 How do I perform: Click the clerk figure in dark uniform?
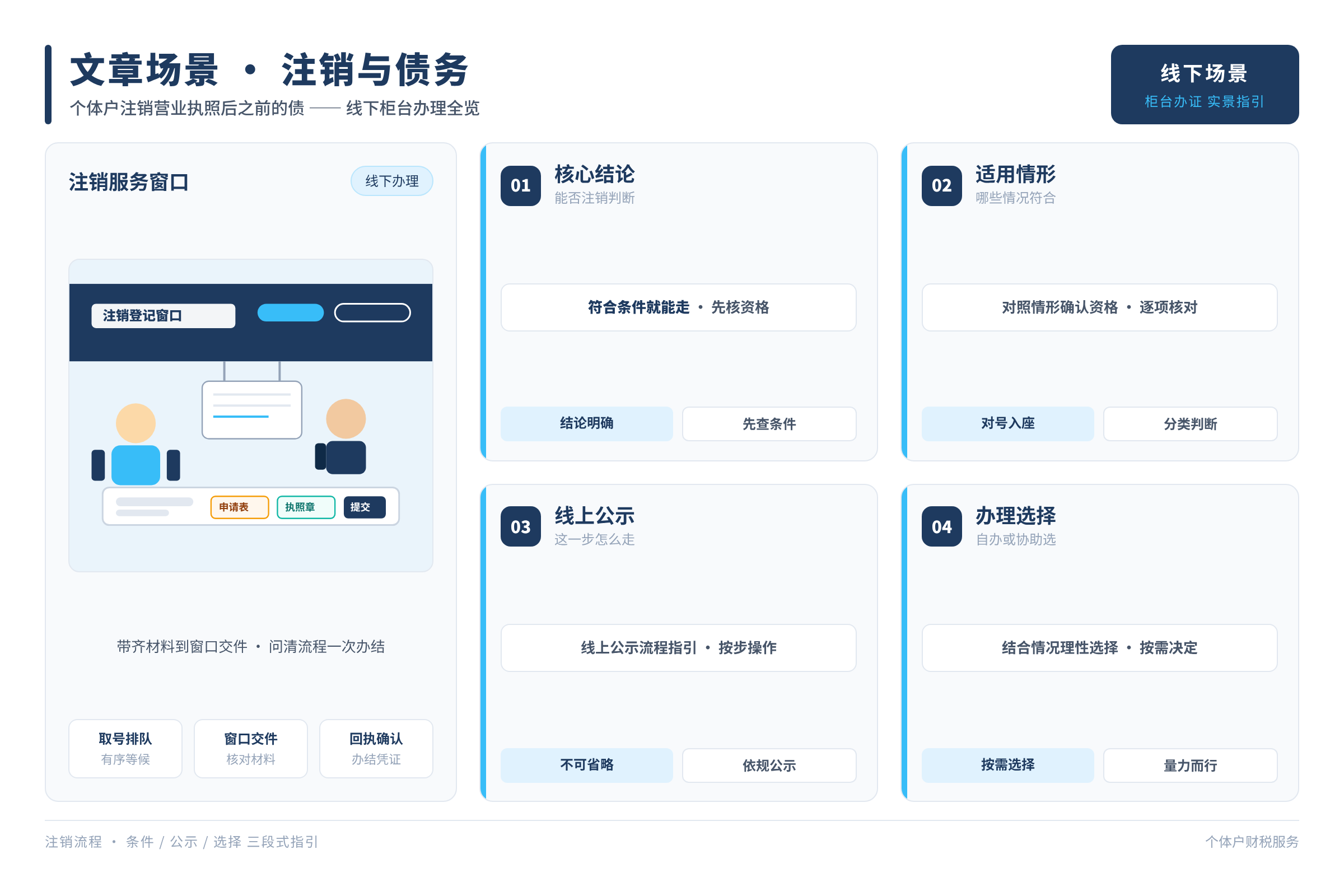(341, 437)
